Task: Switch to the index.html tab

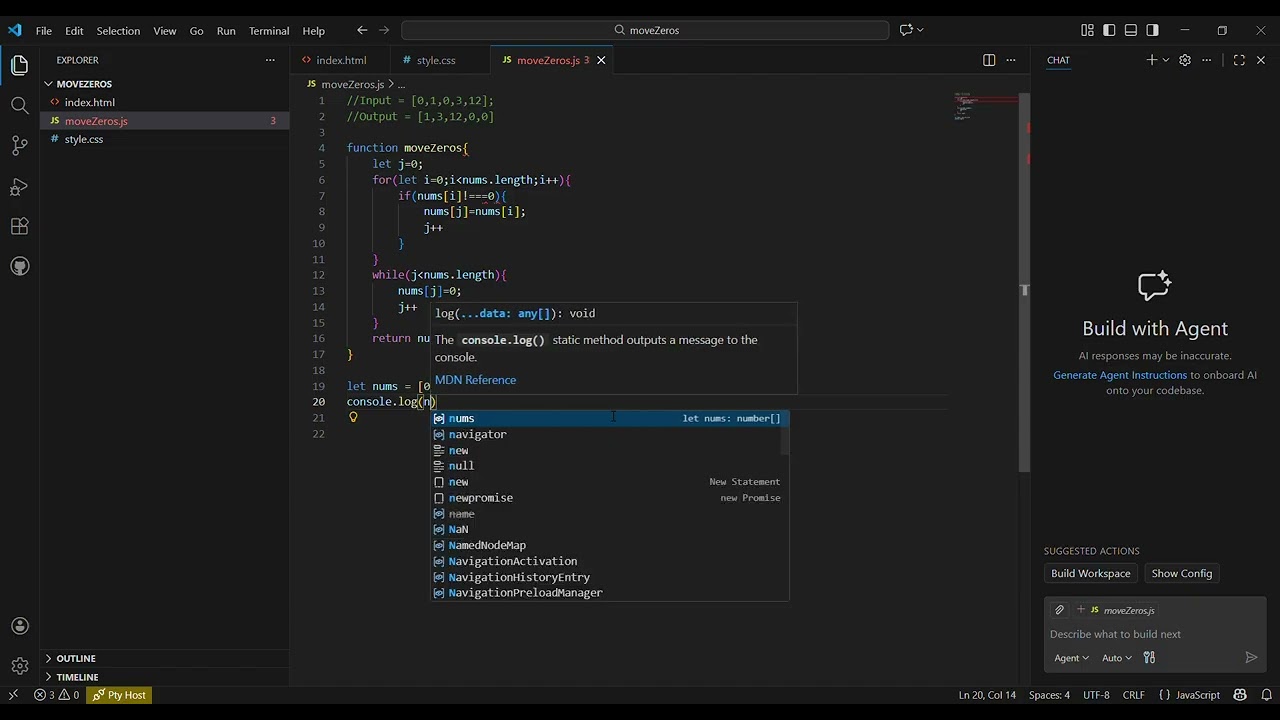Action: [341, 60]
